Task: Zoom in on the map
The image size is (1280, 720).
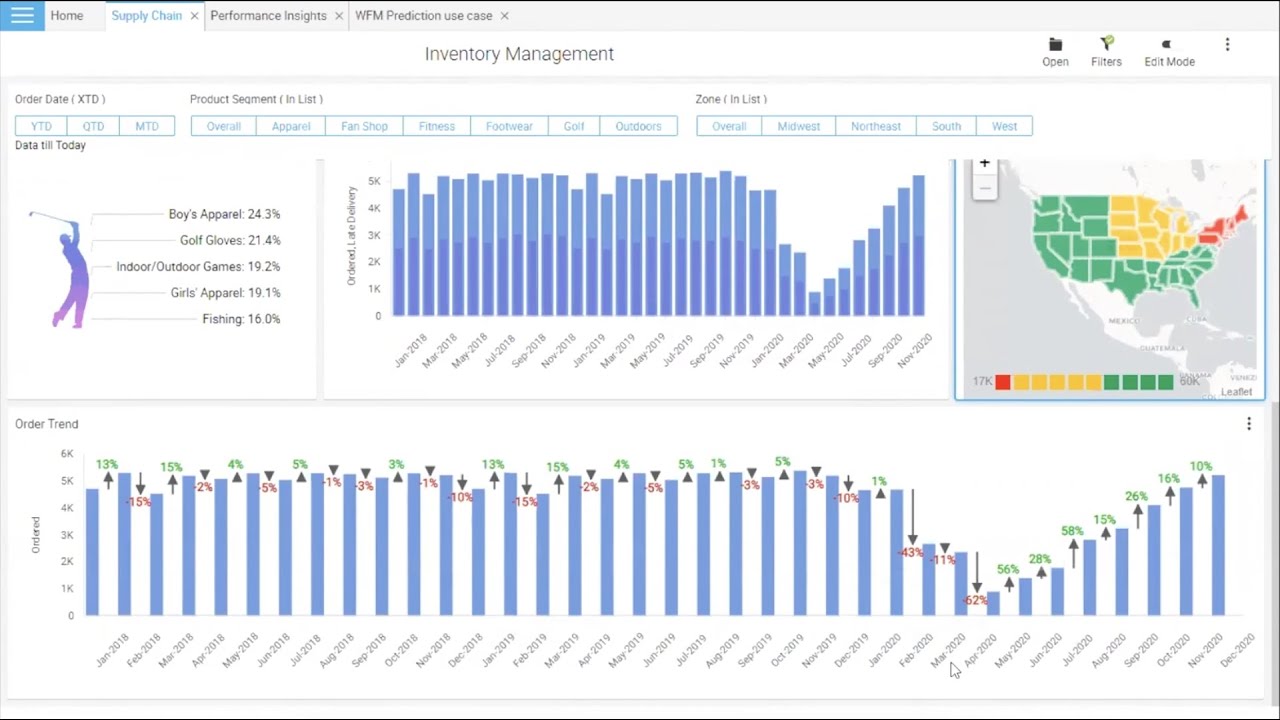Action: pos(984,165)
